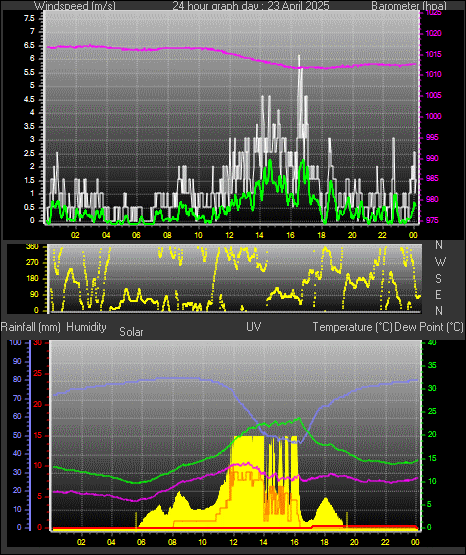The width and height of the screenshot is (466, 555).
Task: Click the 1010 barometer scale value
Action: click(433, 75)
